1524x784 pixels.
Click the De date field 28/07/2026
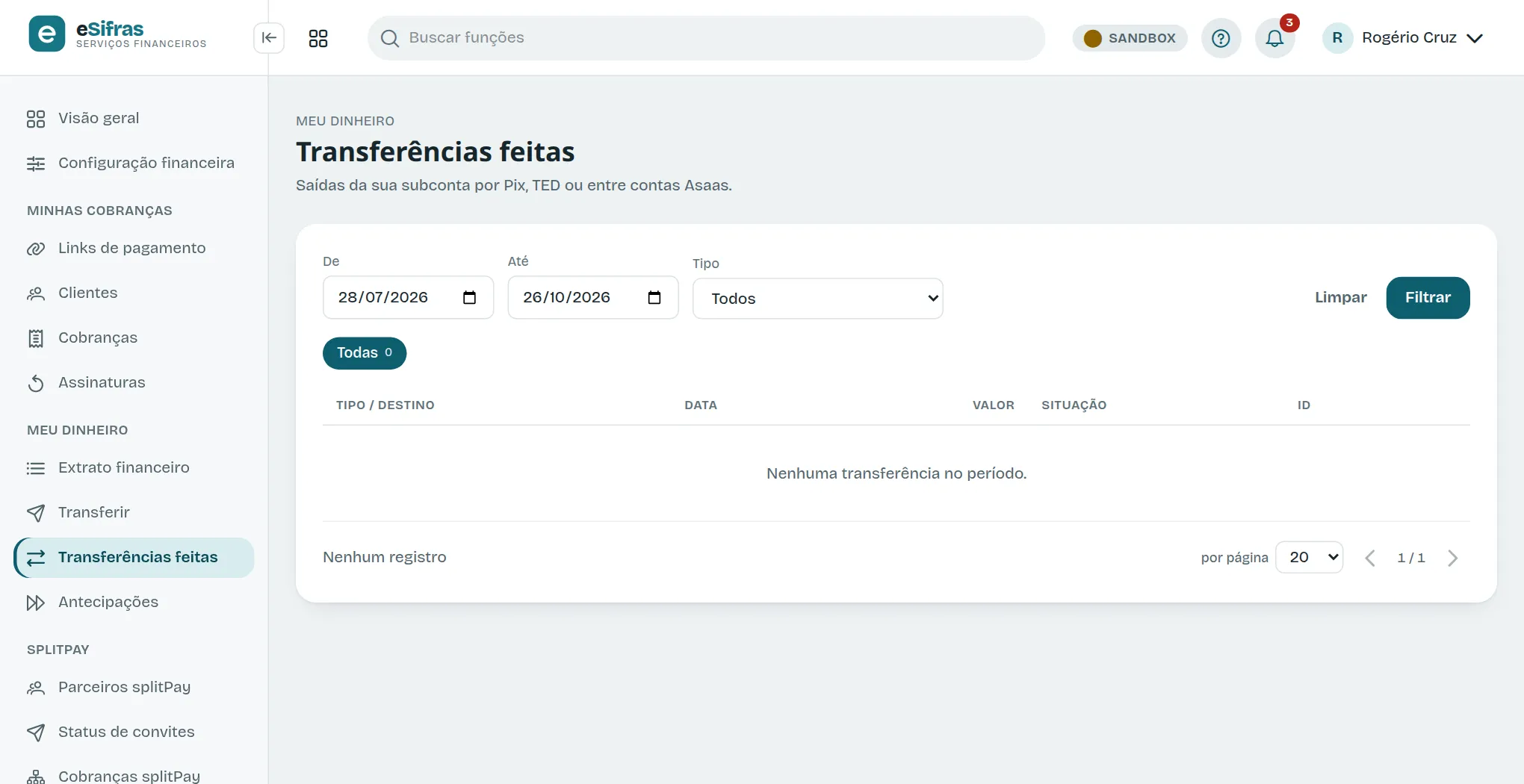[408, 298]
